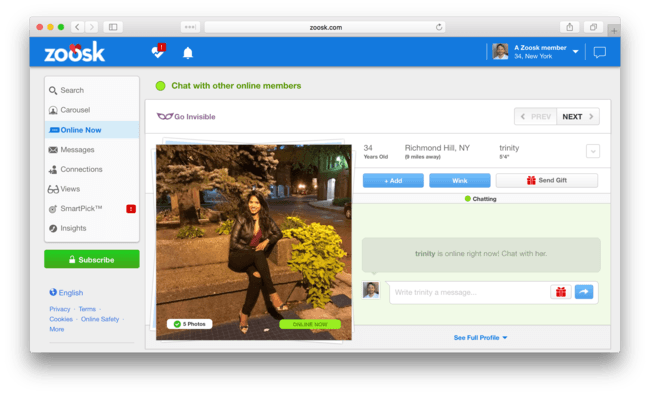Click the ONLINE NOW badge on photo

[310, 324]
